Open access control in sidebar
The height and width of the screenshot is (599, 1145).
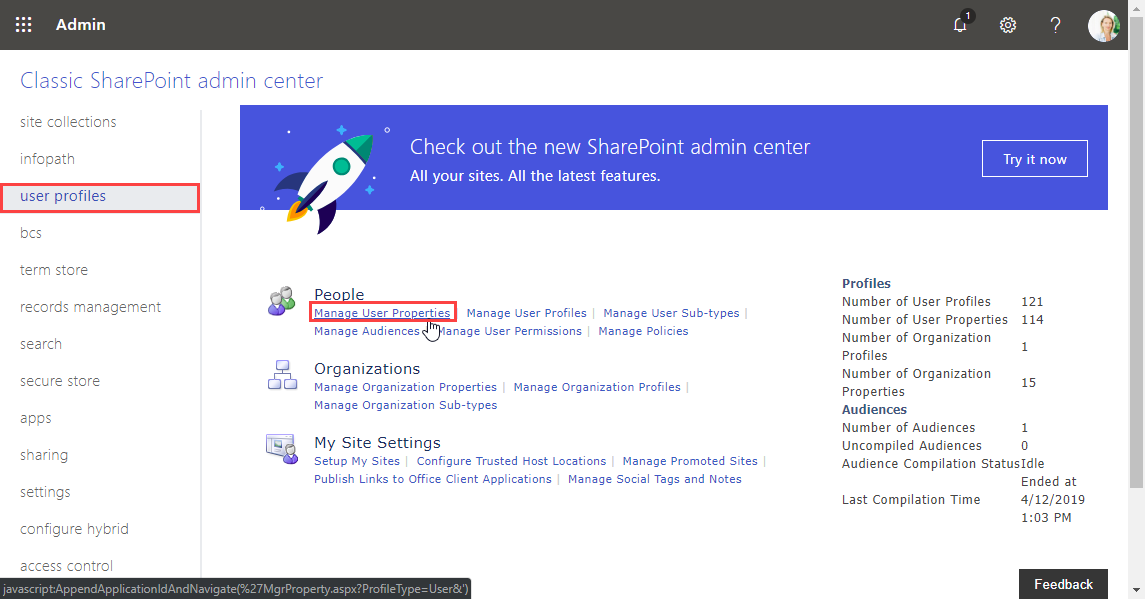tap(66, 566)
